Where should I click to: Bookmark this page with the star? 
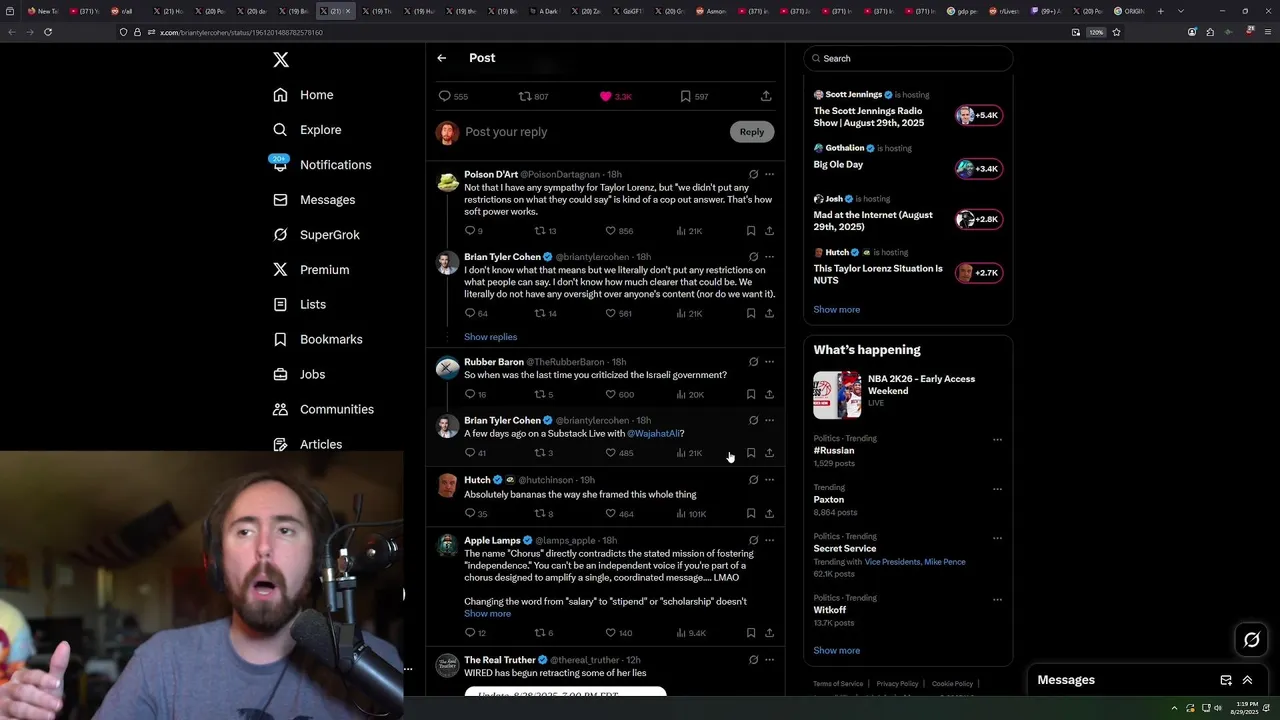click(x=1116, y=32)
